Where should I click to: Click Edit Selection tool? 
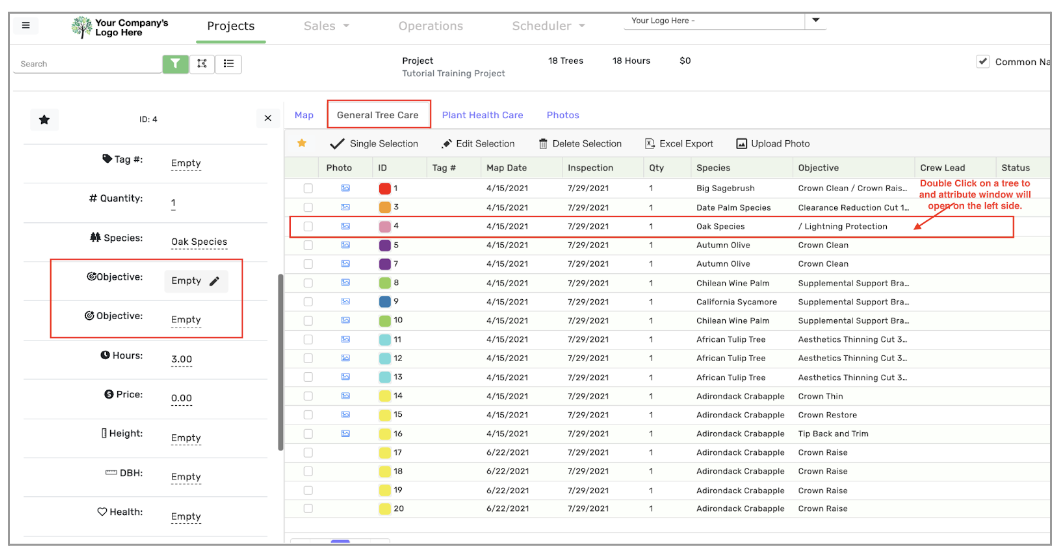(477, 143)
